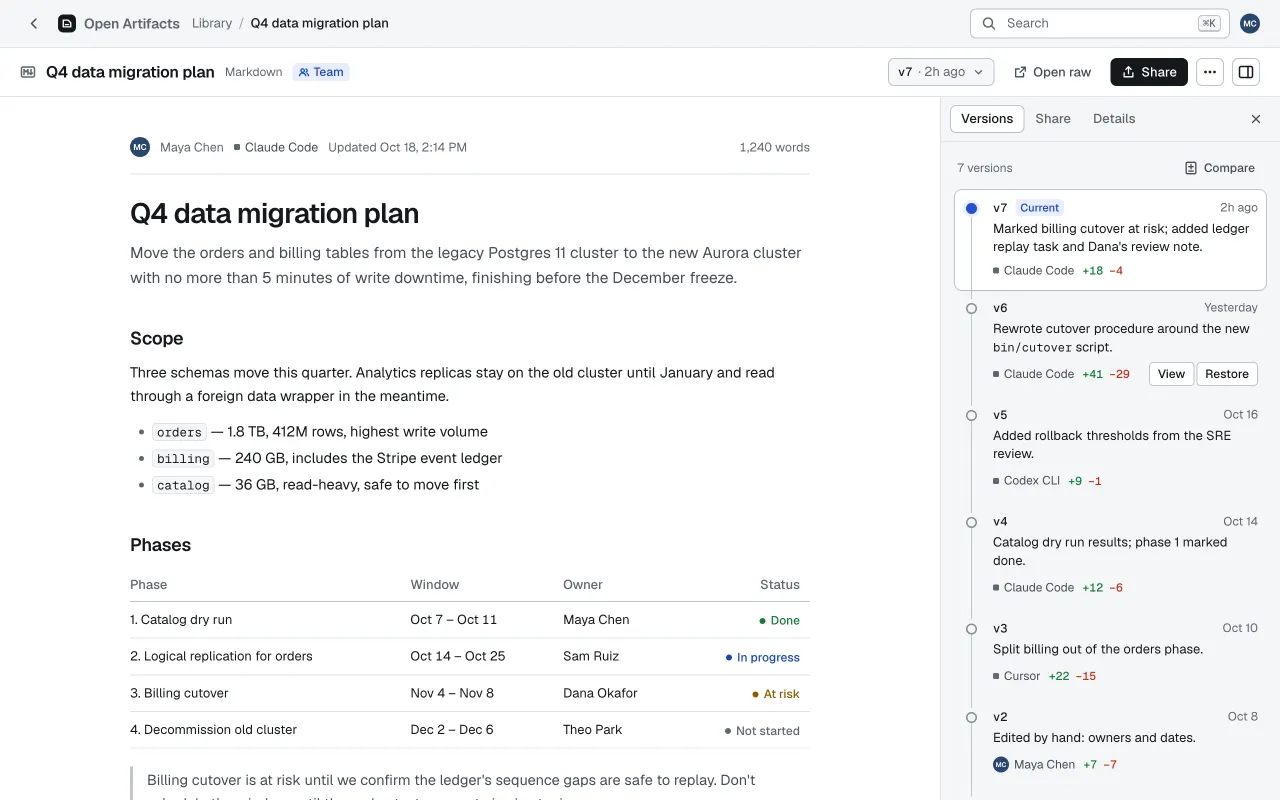Click the 'Done' status for Catalog dry run
This screenshot has width=1280, height=800.
[x=779, y=621]
